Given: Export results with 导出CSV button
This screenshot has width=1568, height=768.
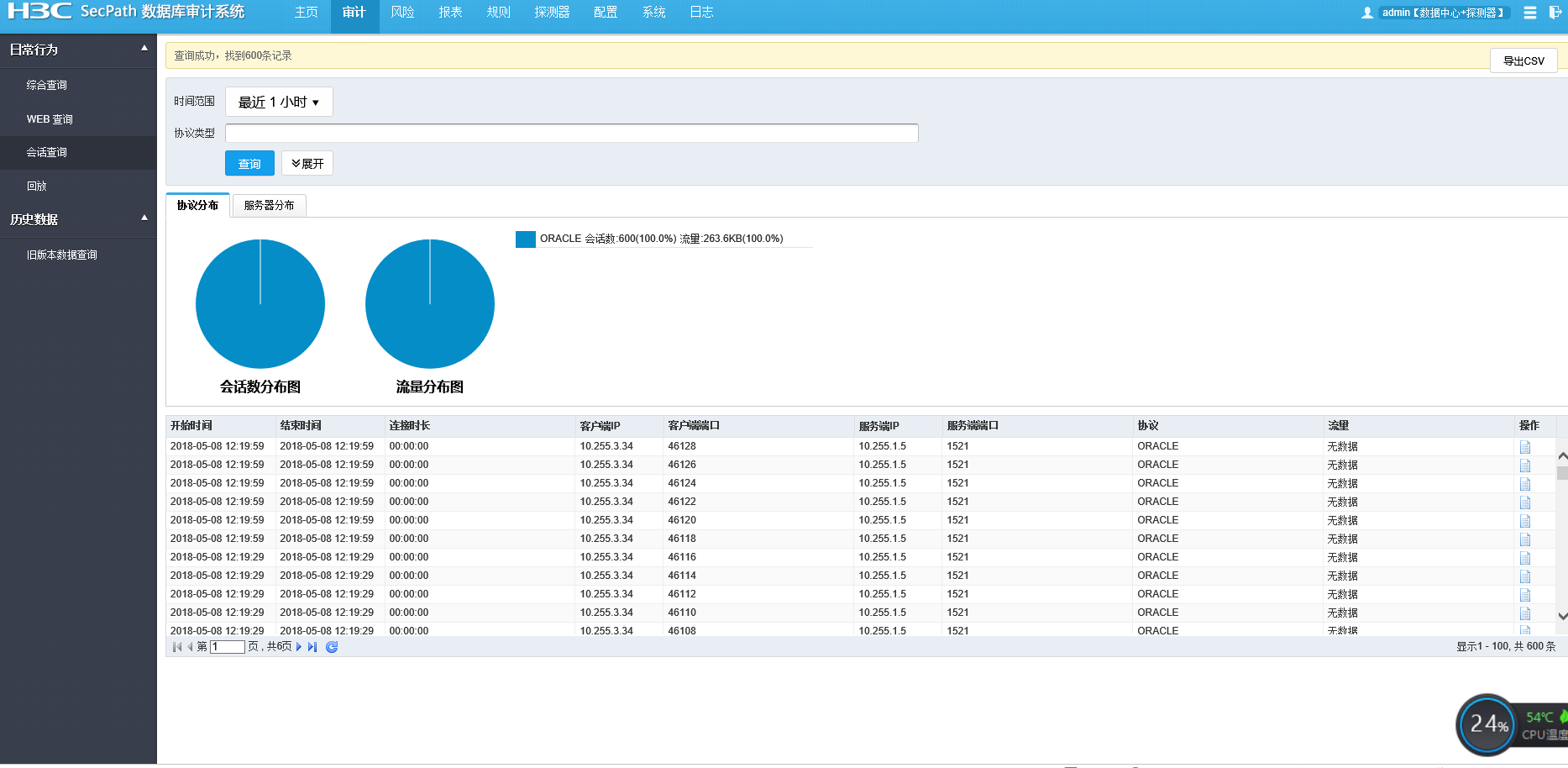Looking at the screenshot, I should pyautogui.click(x=1523, y=61).
